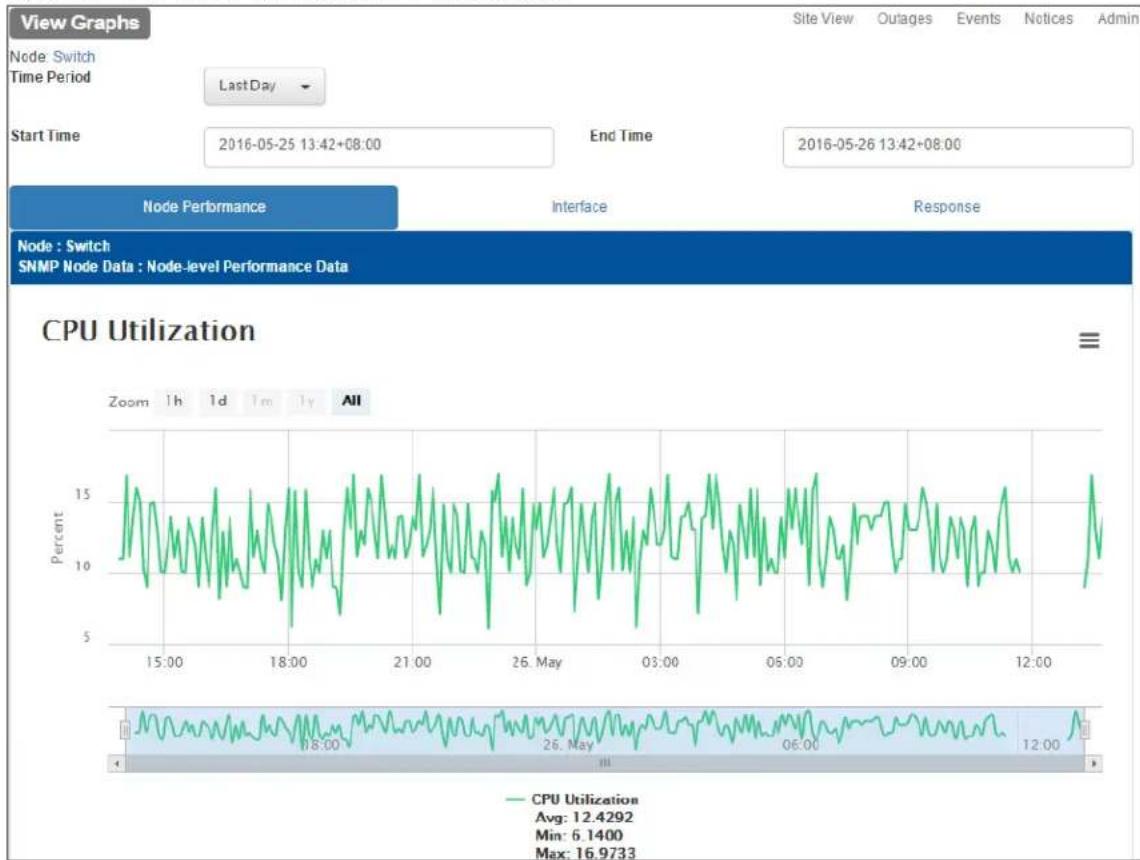Open the Events menu item
This screenshot has height=860, width=1140.
pyautogui.click(x=978, y=19)
